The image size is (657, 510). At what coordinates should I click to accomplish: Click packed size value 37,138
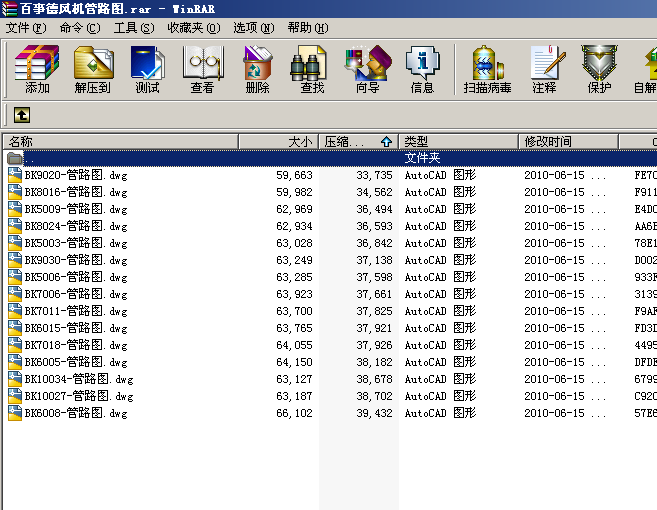pos(374,260)
